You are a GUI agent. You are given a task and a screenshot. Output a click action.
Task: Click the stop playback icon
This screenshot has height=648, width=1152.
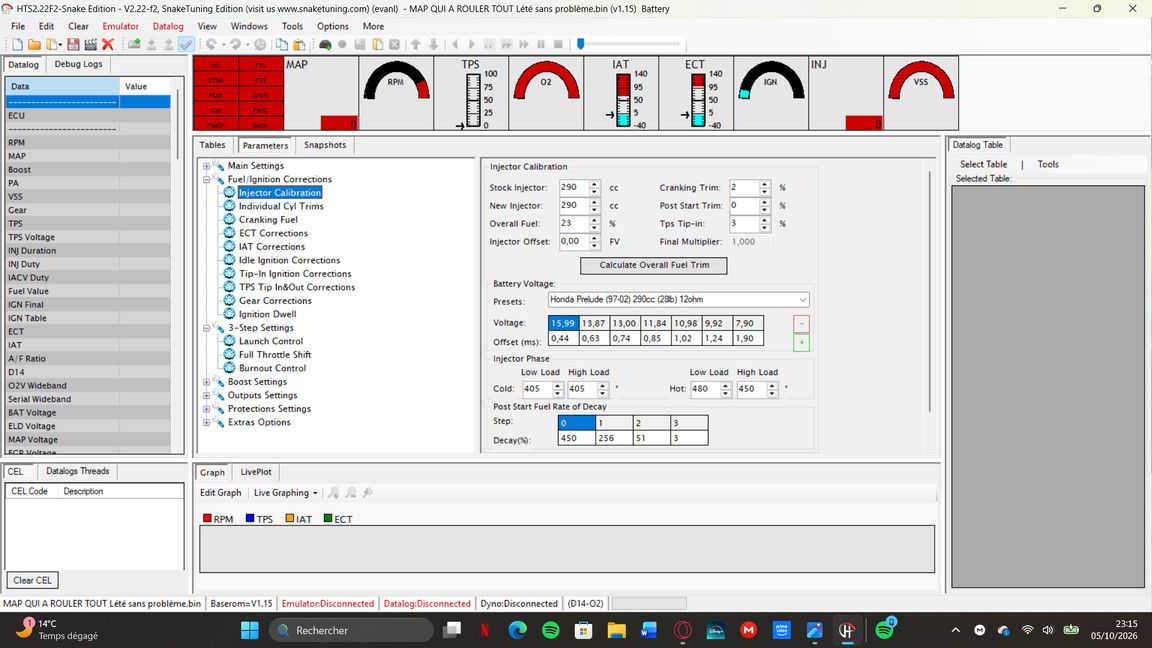coord(558,45)
